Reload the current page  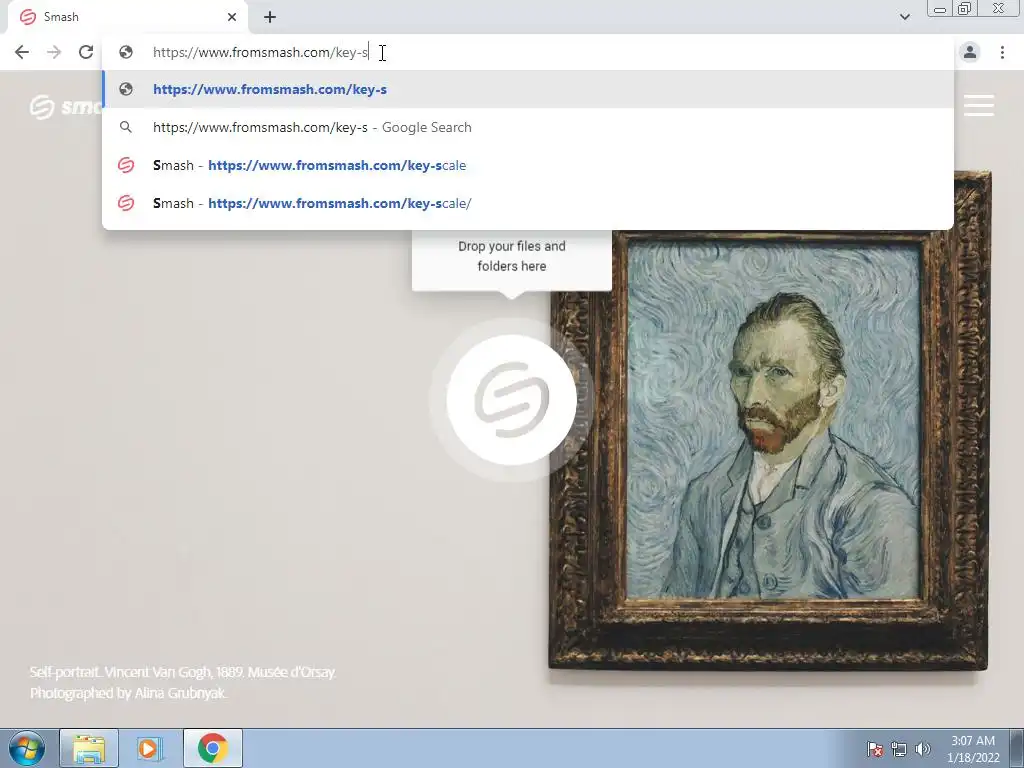[86, 52]
